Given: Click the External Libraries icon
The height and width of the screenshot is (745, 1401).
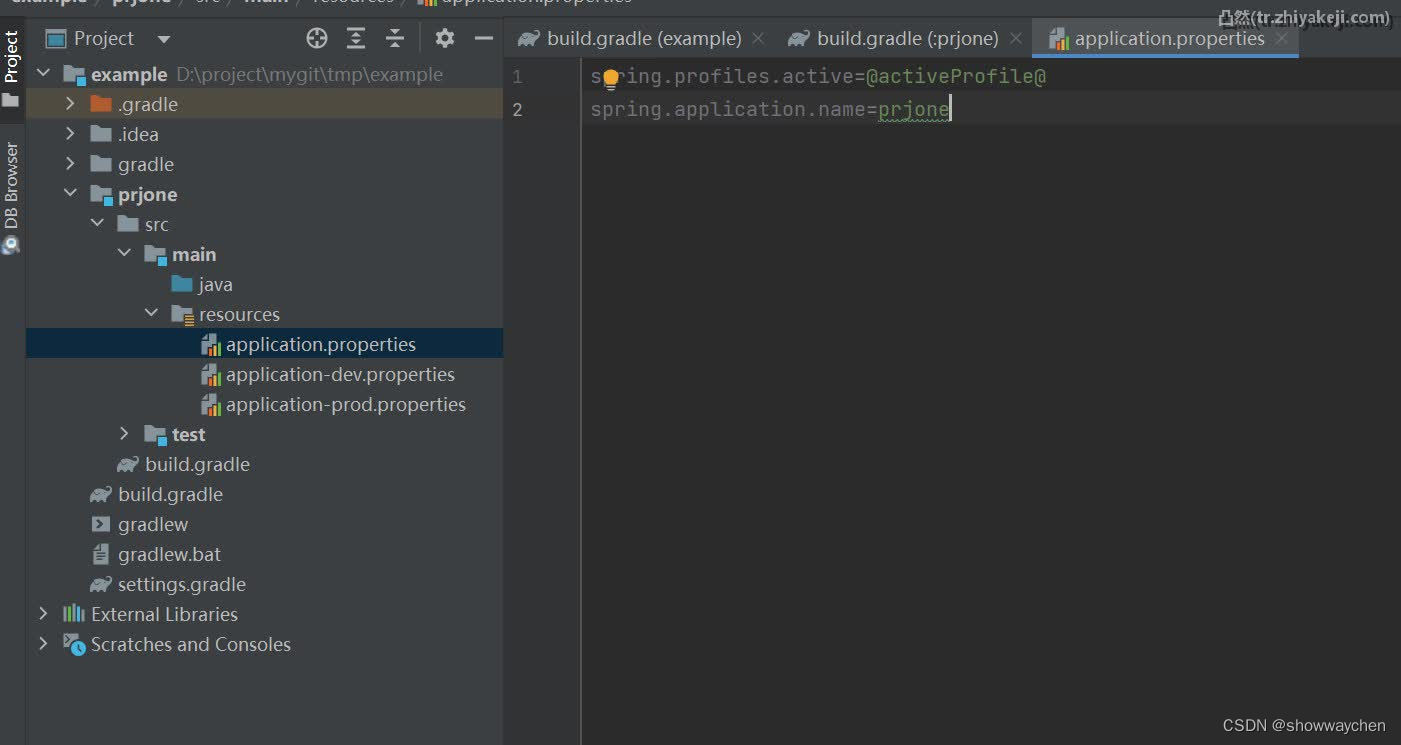Looking at the screenshot, I should click(74, 614).
